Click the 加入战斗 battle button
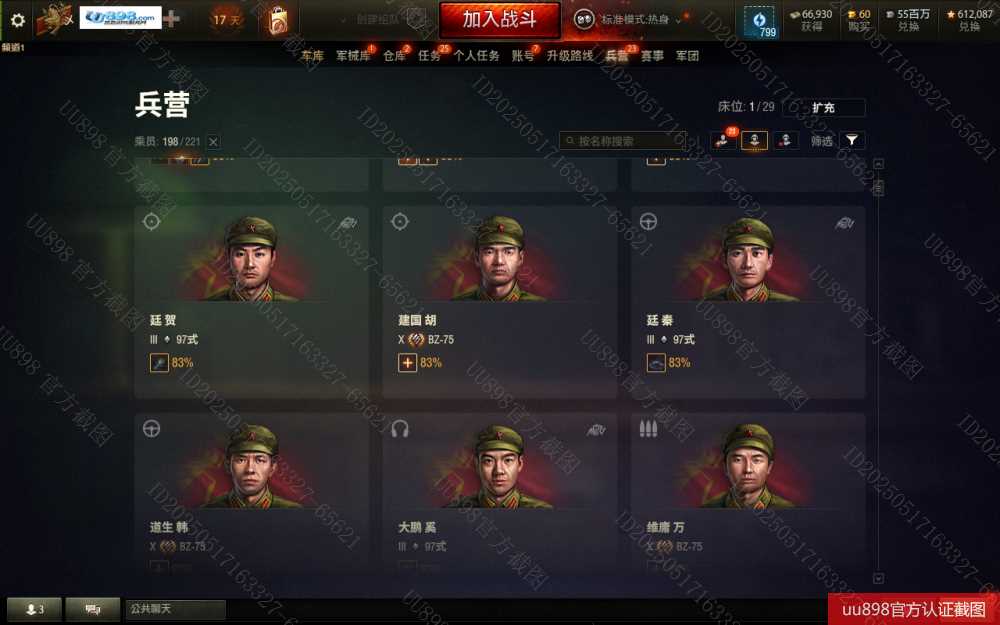 (500, 20)
